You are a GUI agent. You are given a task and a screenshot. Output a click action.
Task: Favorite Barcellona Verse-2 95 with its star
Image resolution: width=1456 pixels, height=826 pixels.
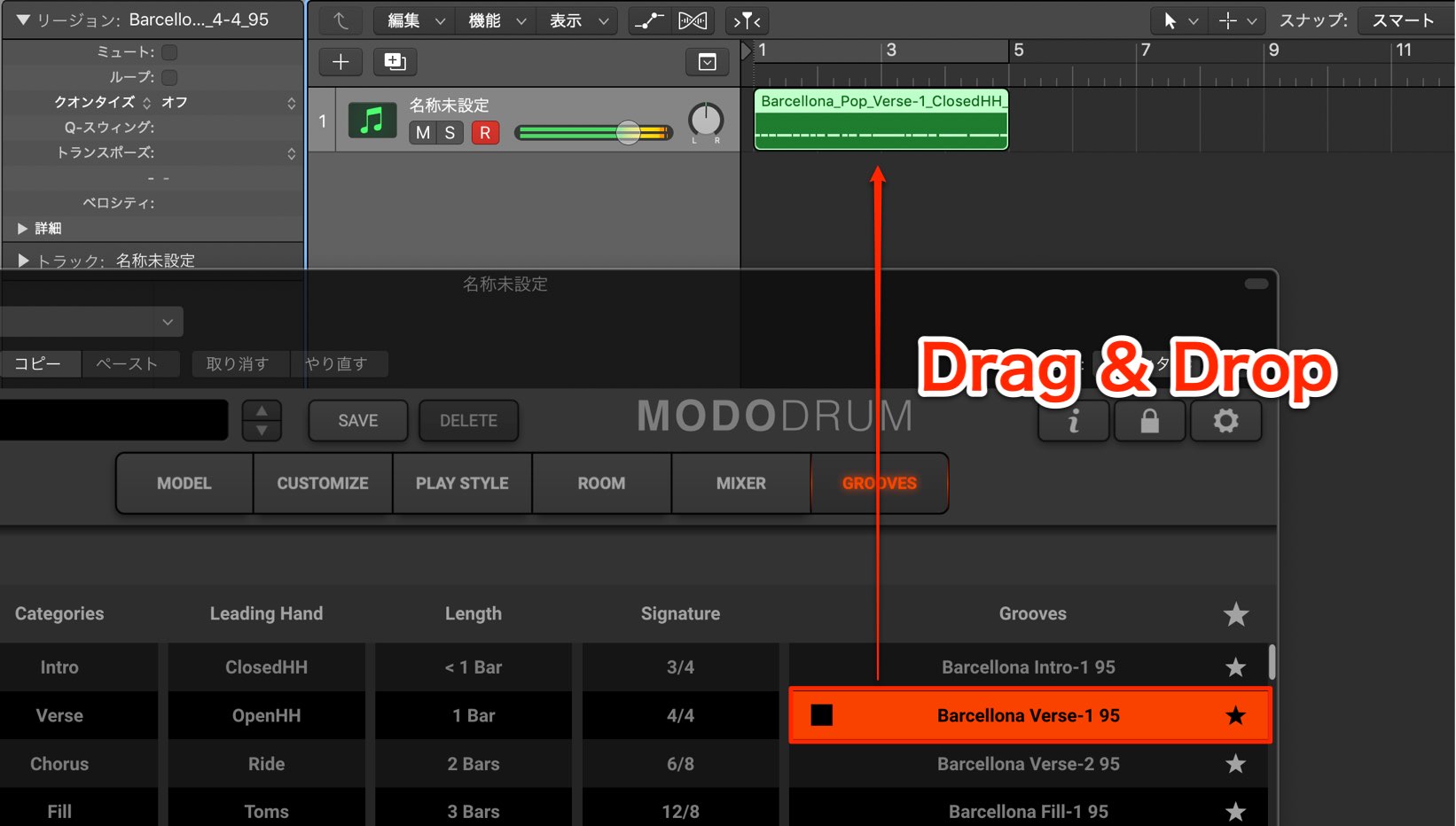1235,764
